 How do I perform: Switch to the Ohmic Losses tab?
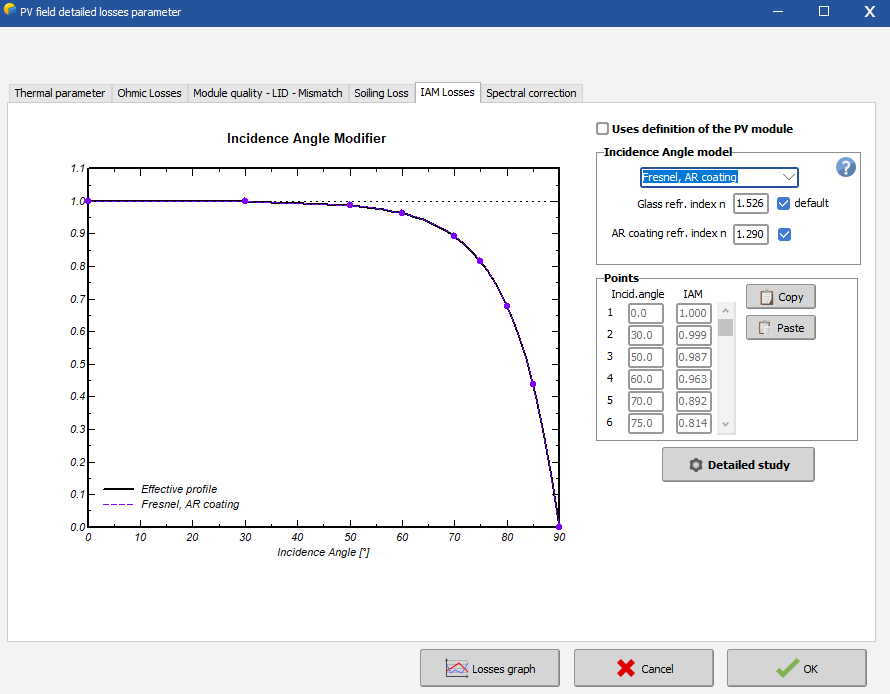(149, 93)
